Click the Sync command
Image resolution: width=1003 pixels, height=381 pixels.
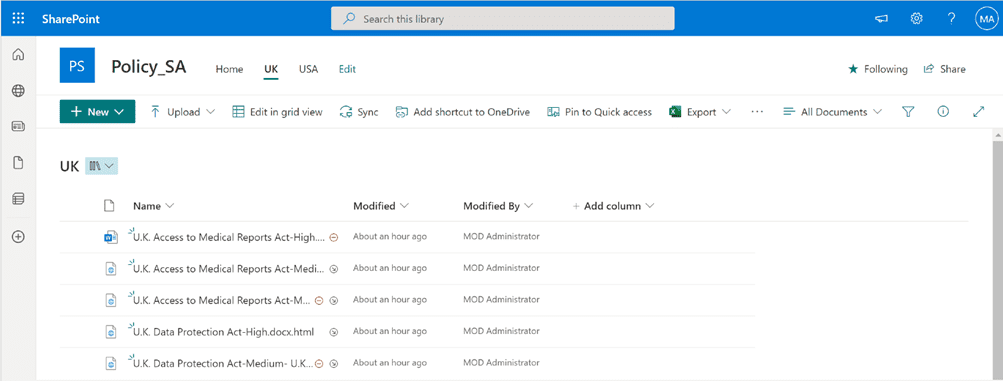coord(359,112)
